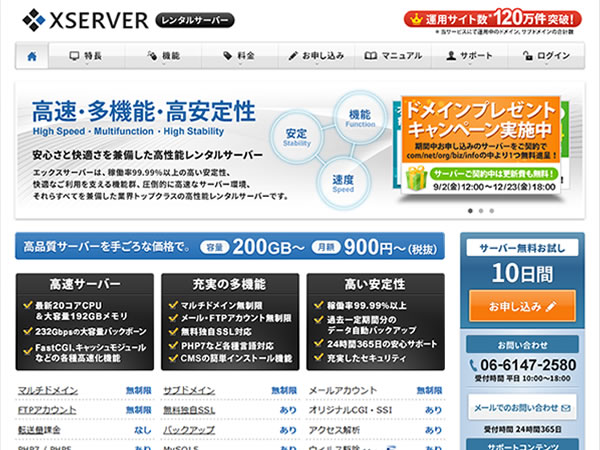Open the バックアップ link
Screen dimensions: 600x450
[189, 430]
